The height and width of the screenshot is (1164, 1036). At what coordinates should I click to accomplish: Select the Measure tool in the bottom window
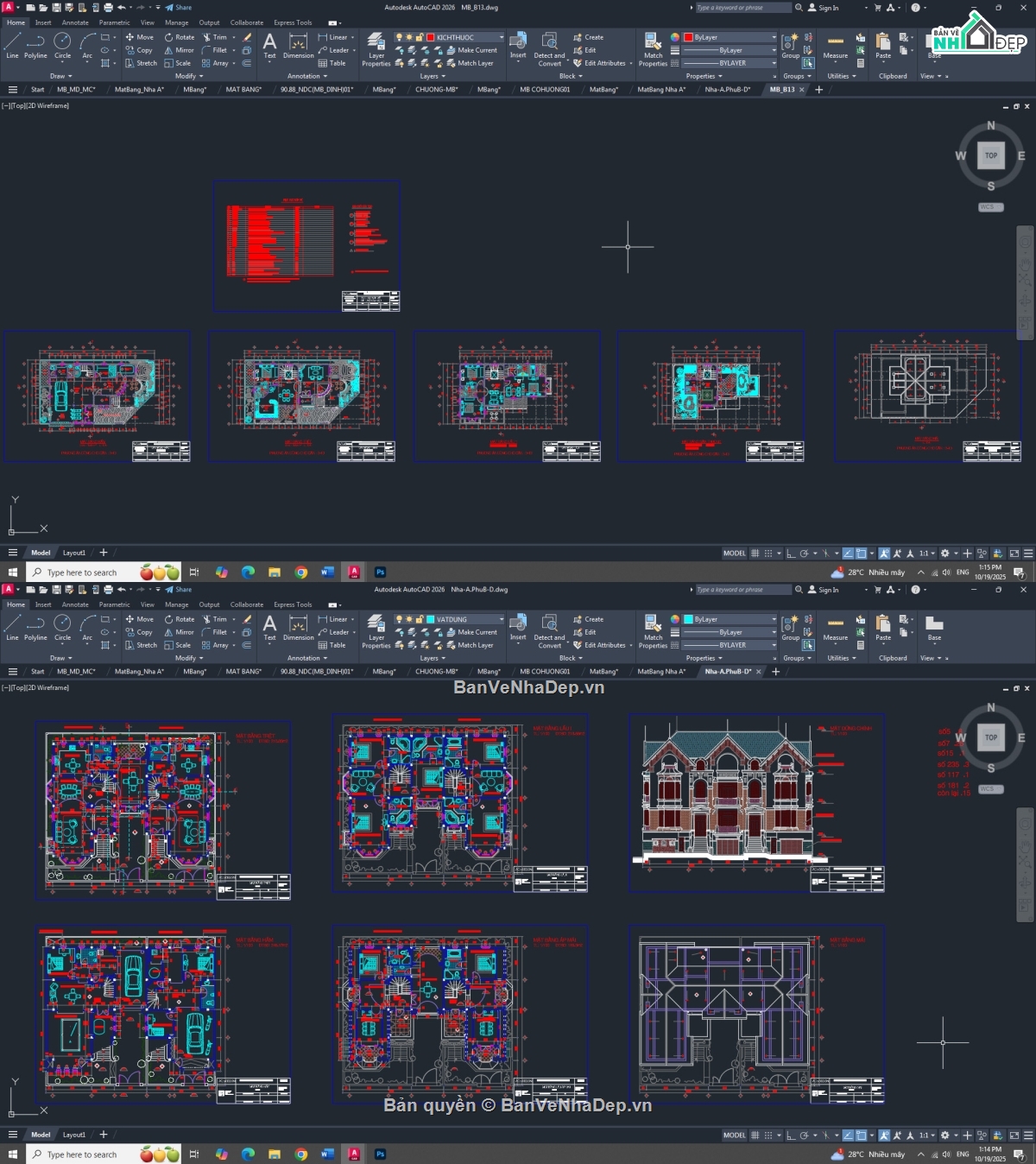tap(835, 627)
